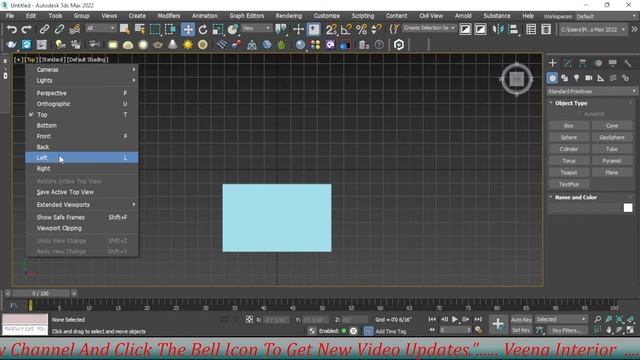Click the sun light icon in lower toolbar
Viewport: 640px width, 360px height.
[x=188, y=44]
